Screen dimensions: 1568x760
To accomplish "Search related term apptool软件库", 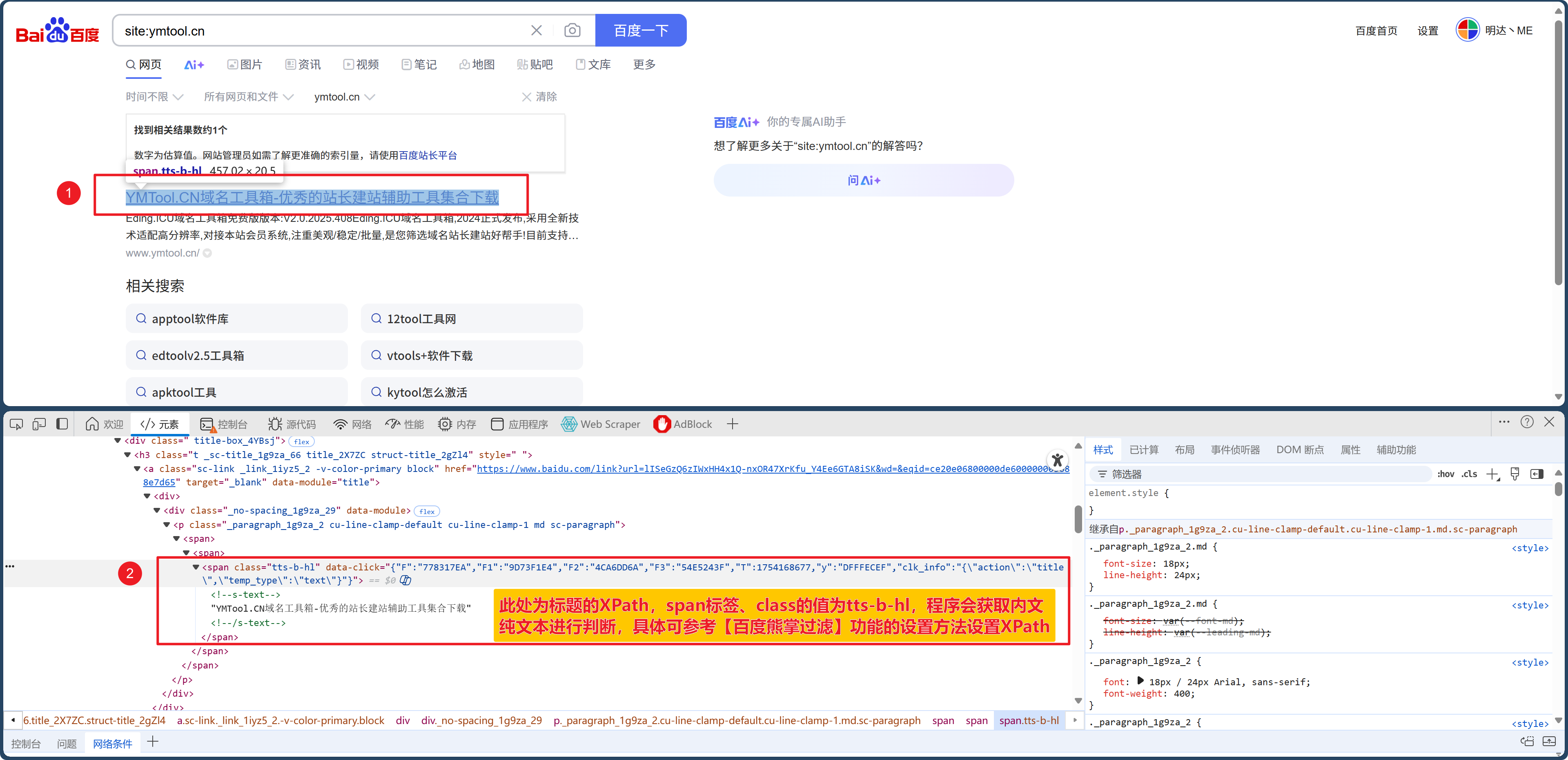I will tap(237, 318).
